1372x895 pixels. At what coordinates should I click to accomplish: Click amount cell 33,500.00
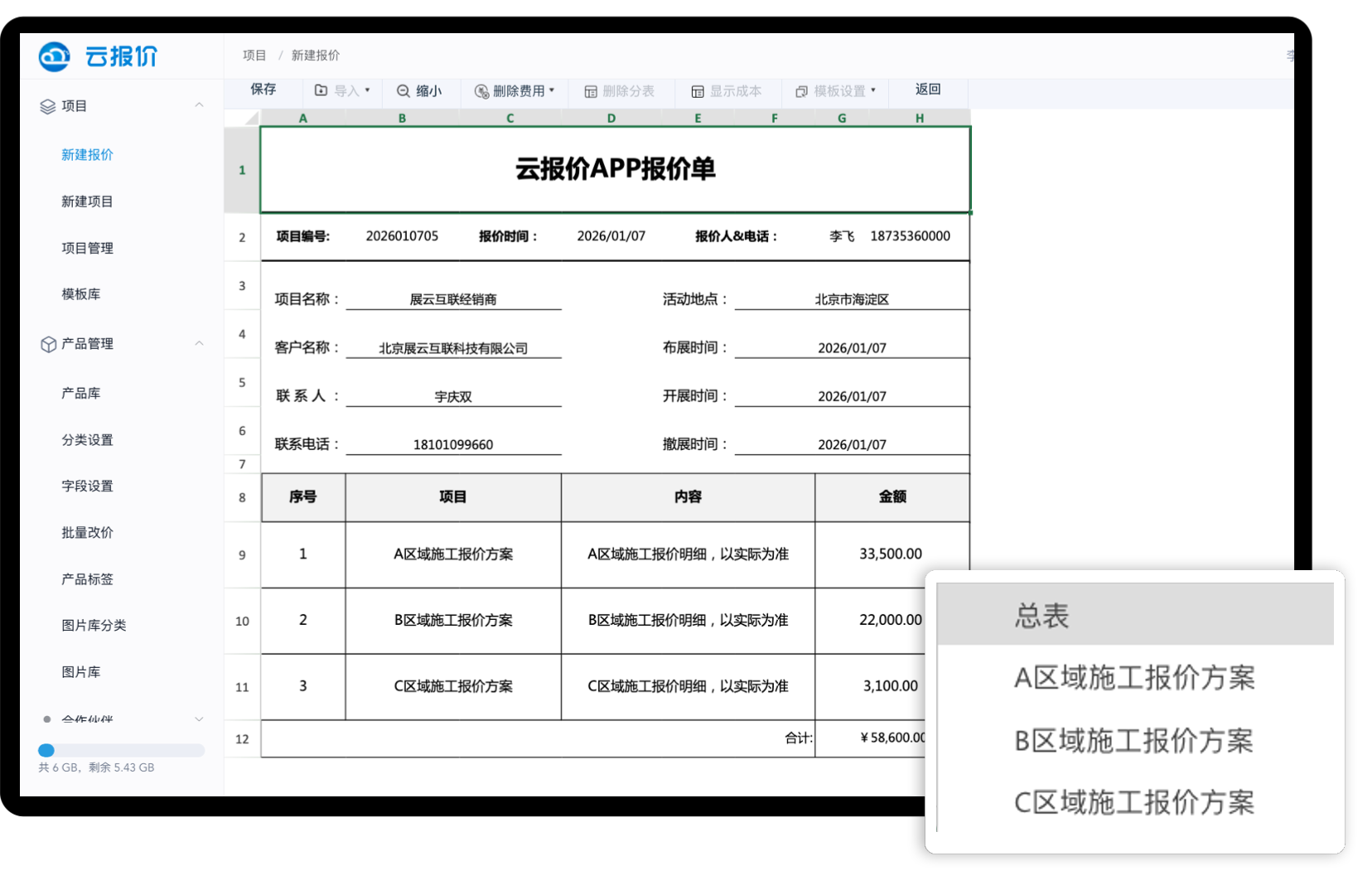[891, 554]
